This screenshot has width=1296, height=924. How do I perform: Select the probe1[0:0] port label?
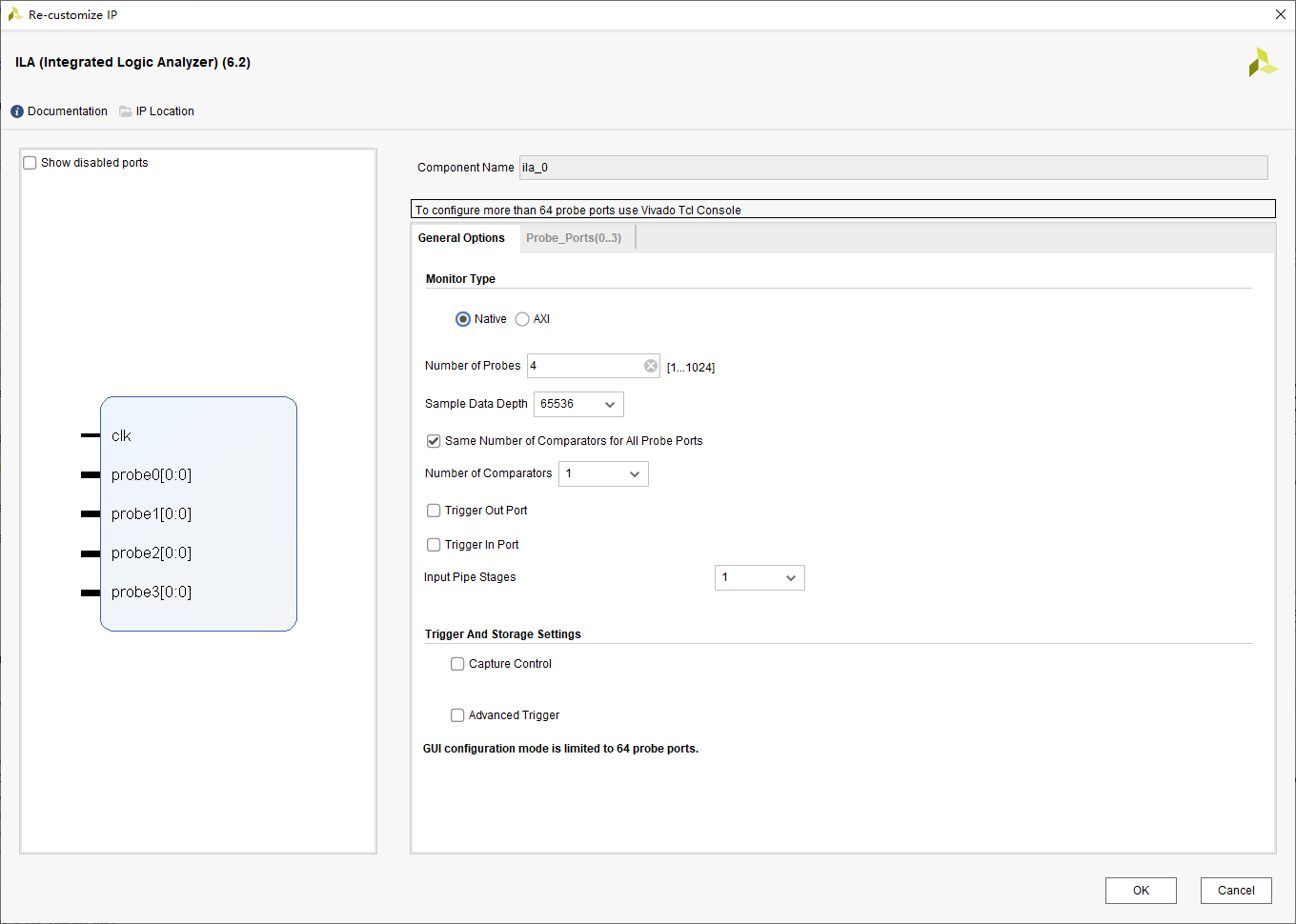pyautogui.click(x=152, y=513)
